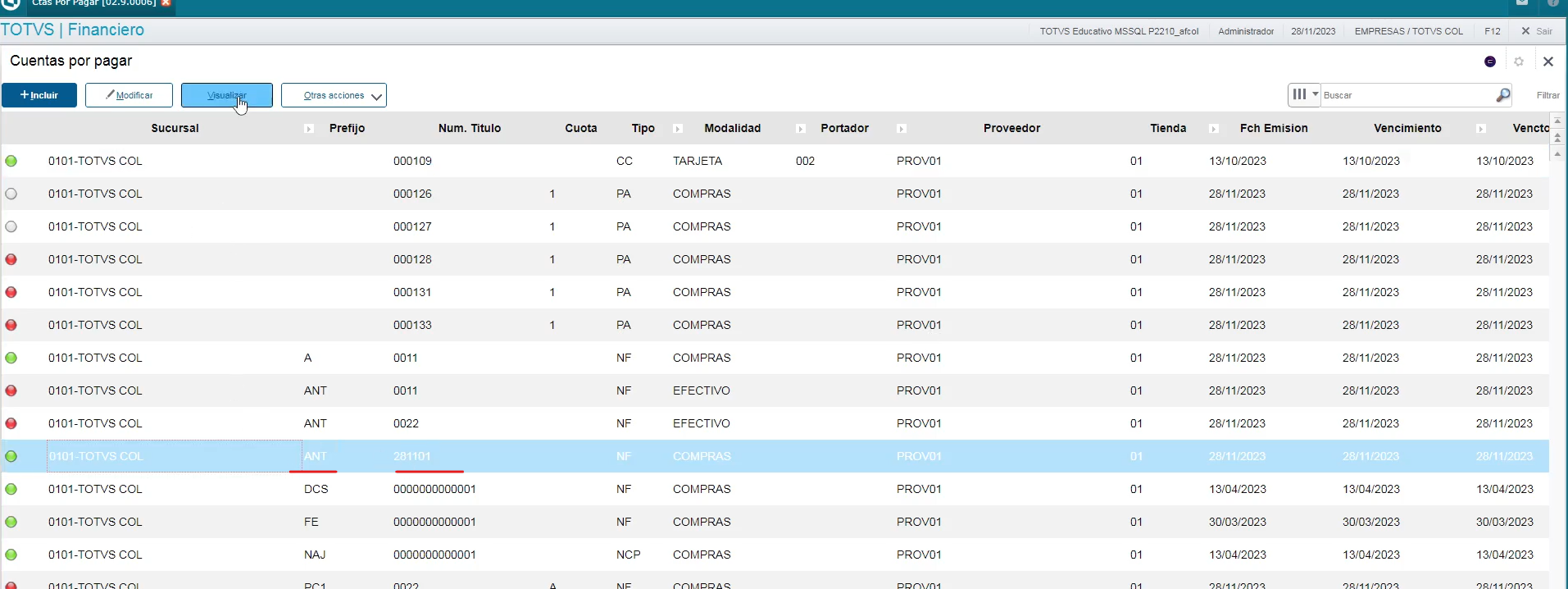Click the Modificar button
The height and width of the screenshot is (589, 1568).
(x=129, y=95)
